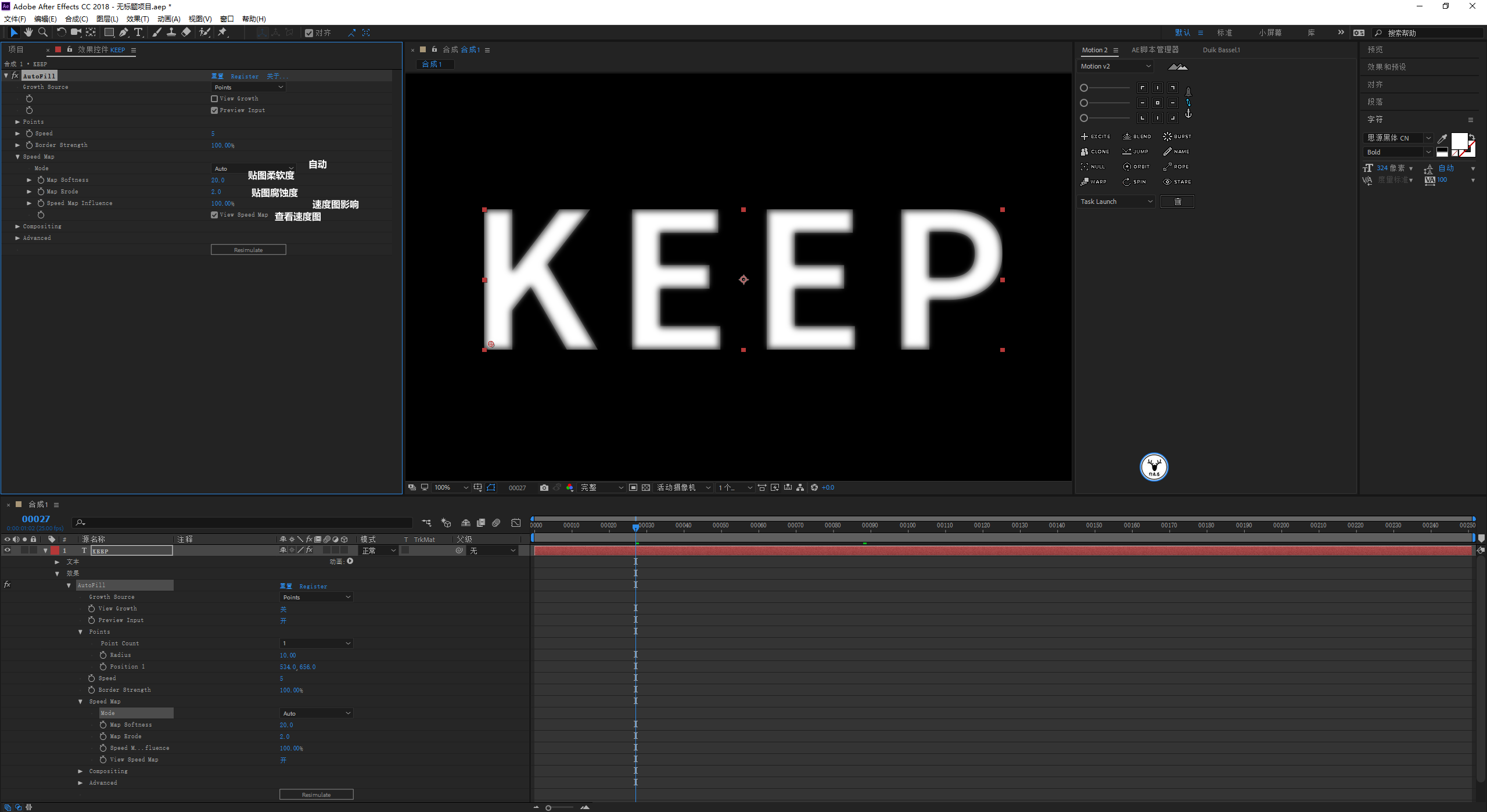Click the snapshot camera icon in viewer

(x=544, y=487)
